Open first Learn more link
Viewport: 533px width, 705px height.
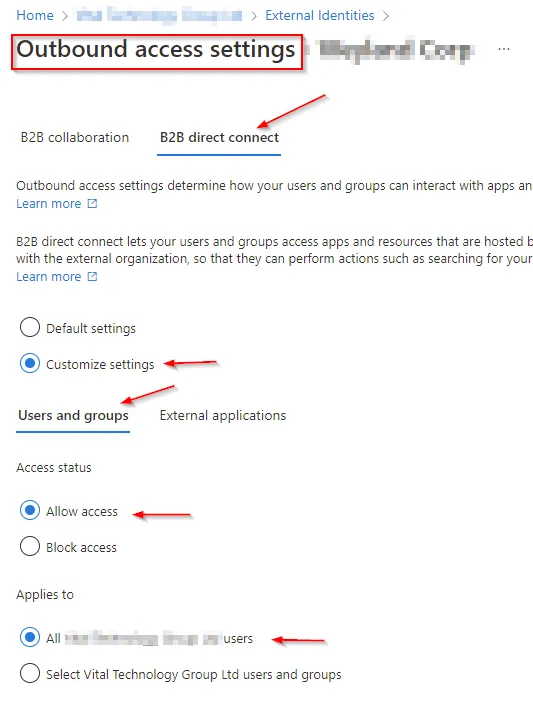49,204
